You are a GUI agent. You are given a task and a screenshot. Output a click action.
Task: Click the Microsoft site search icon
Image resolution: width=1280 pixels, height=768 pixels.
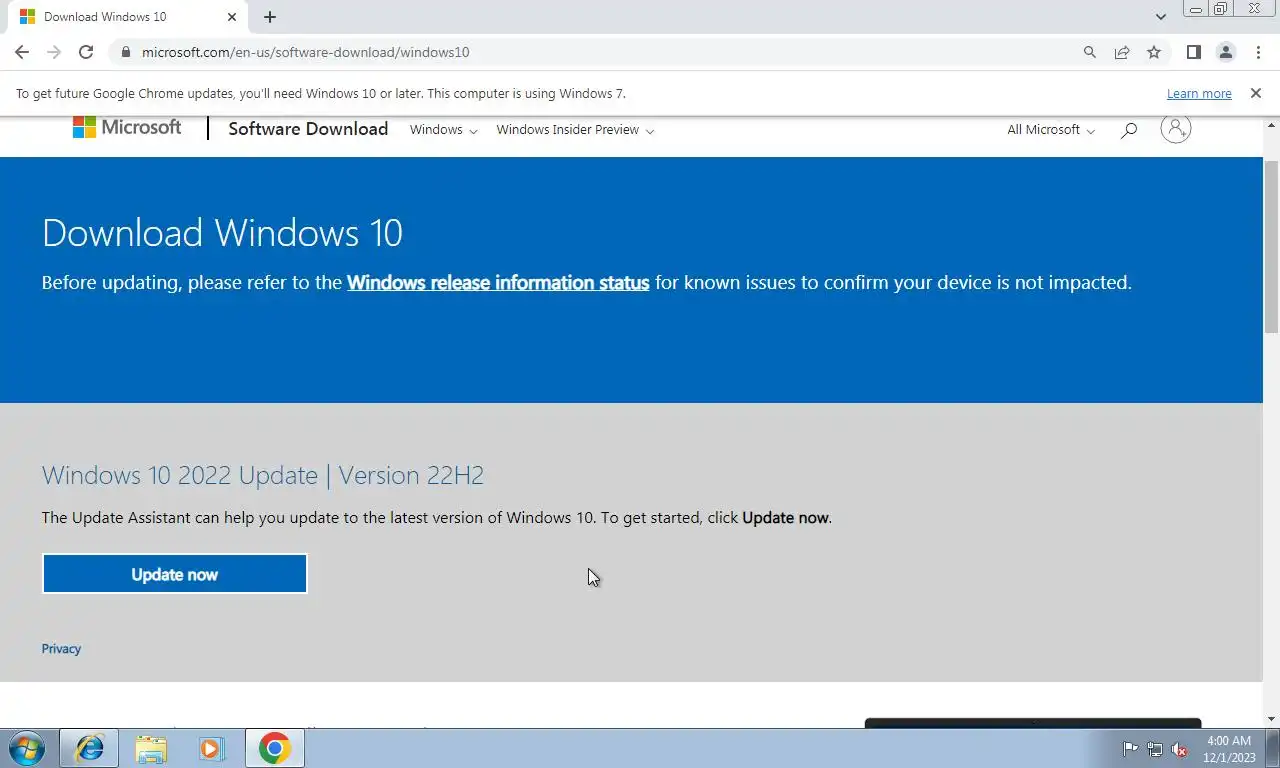1129,130
